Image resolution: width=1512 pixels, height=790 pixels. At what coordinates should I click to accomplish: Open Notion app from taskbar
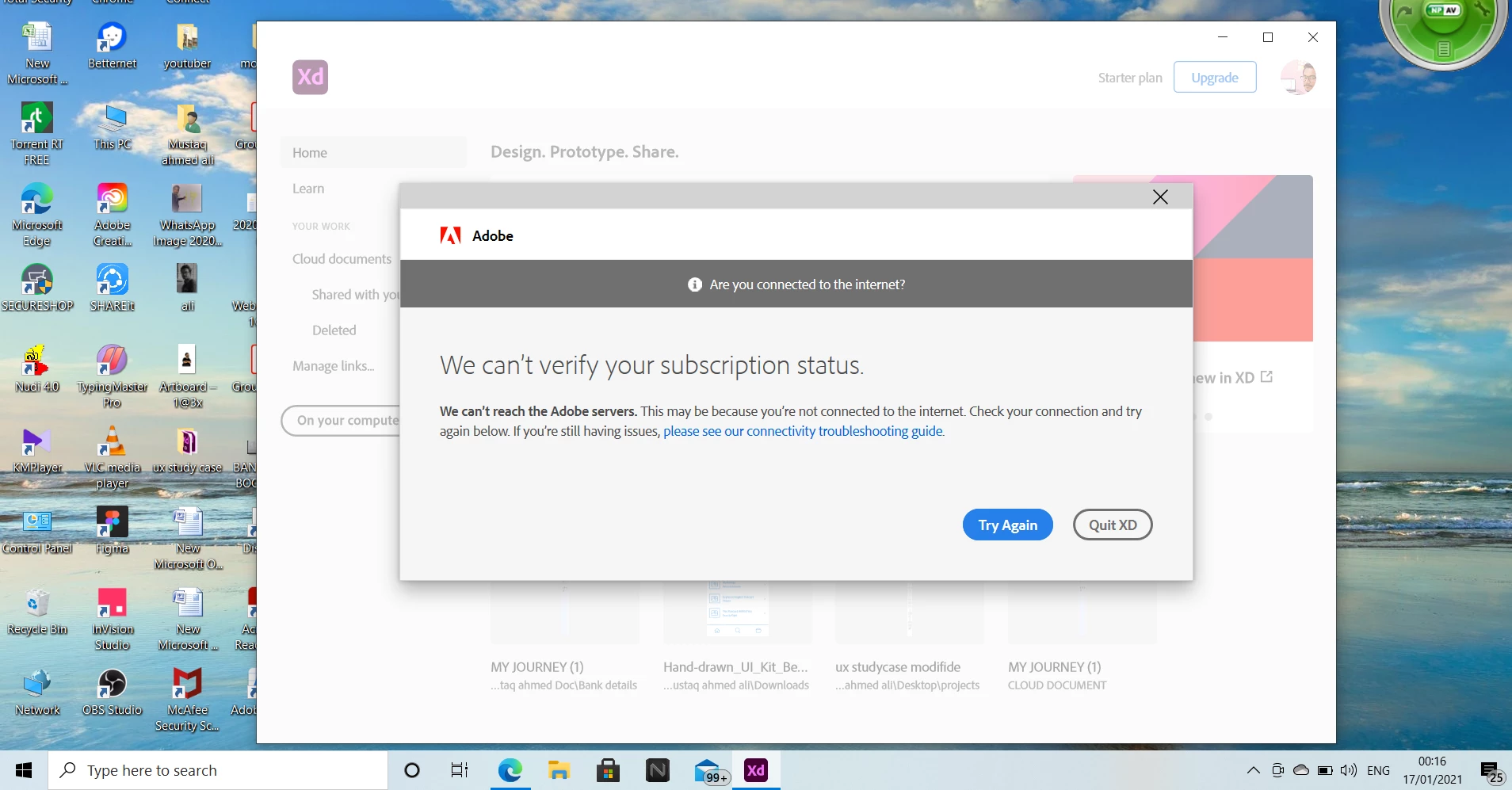(658, 770)
